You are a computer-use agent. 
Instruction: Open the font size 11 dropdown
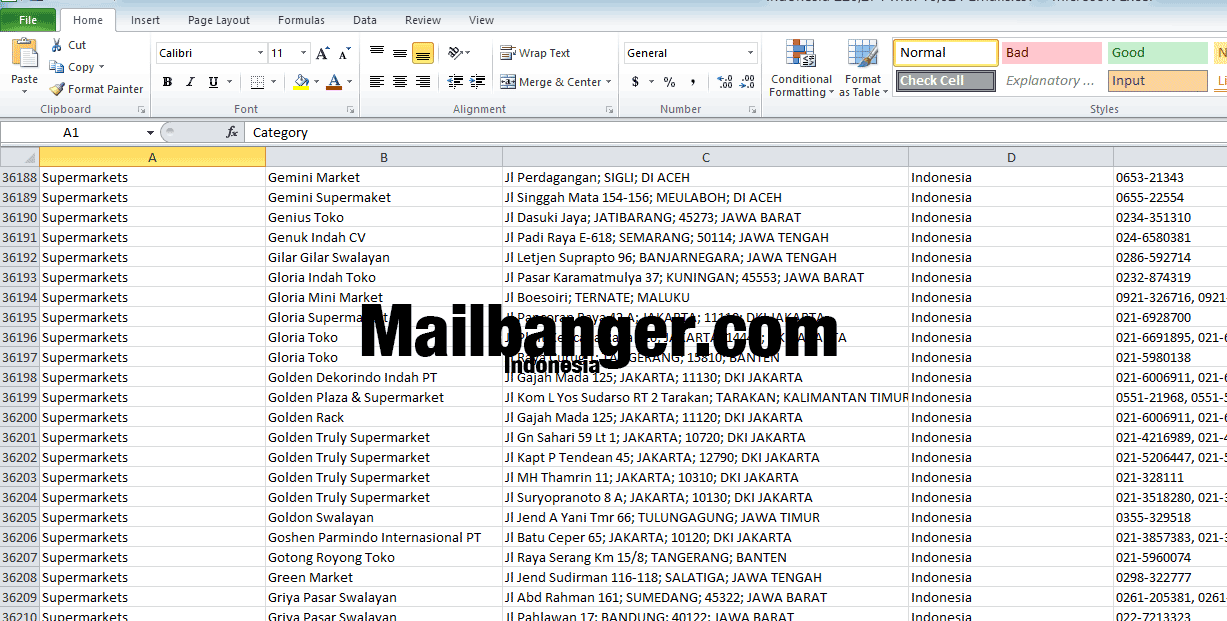pyautogui.click(x=304, y=53)
